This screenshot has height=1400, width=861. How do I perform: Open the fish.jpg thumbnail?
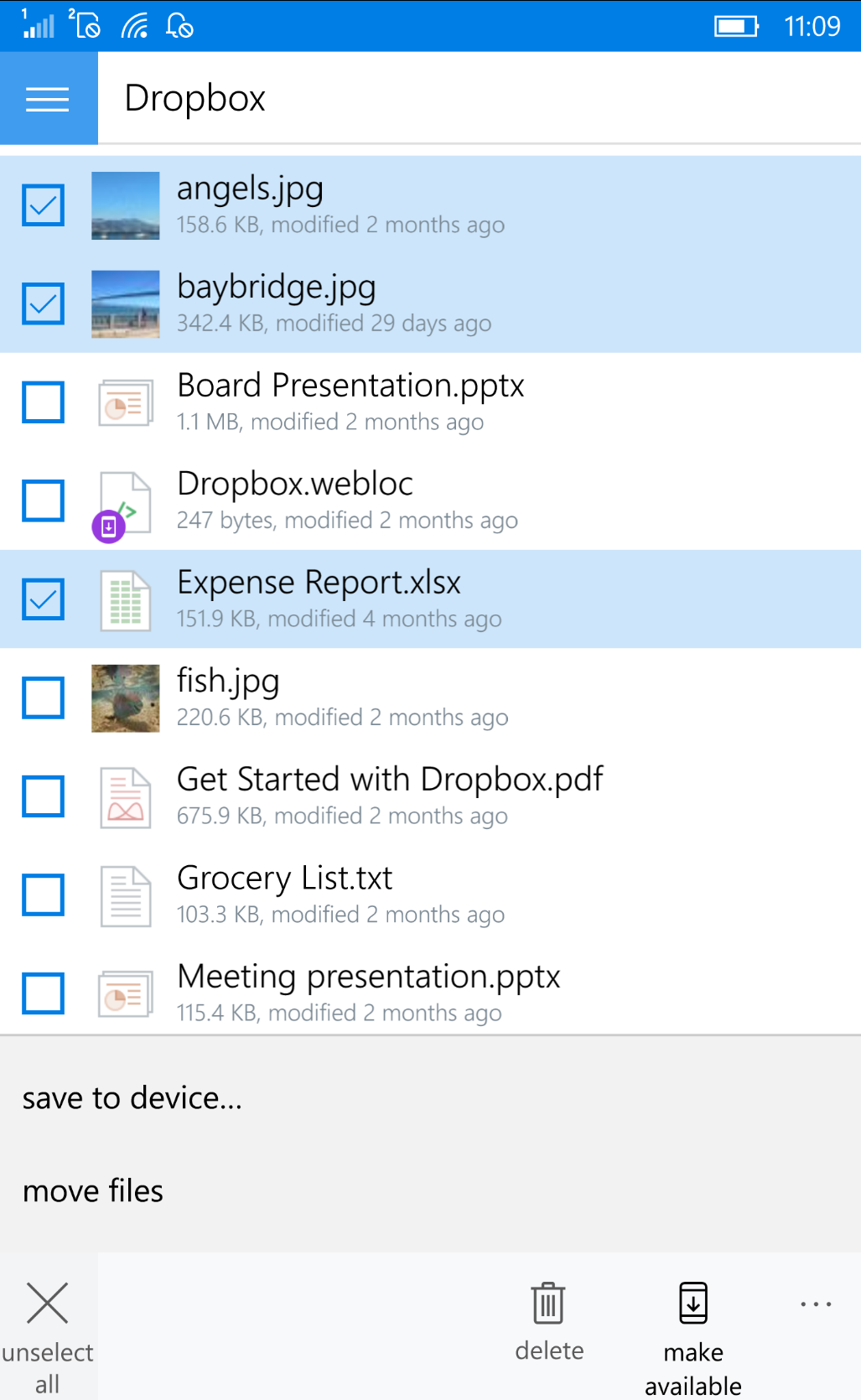tap(125, 698)
